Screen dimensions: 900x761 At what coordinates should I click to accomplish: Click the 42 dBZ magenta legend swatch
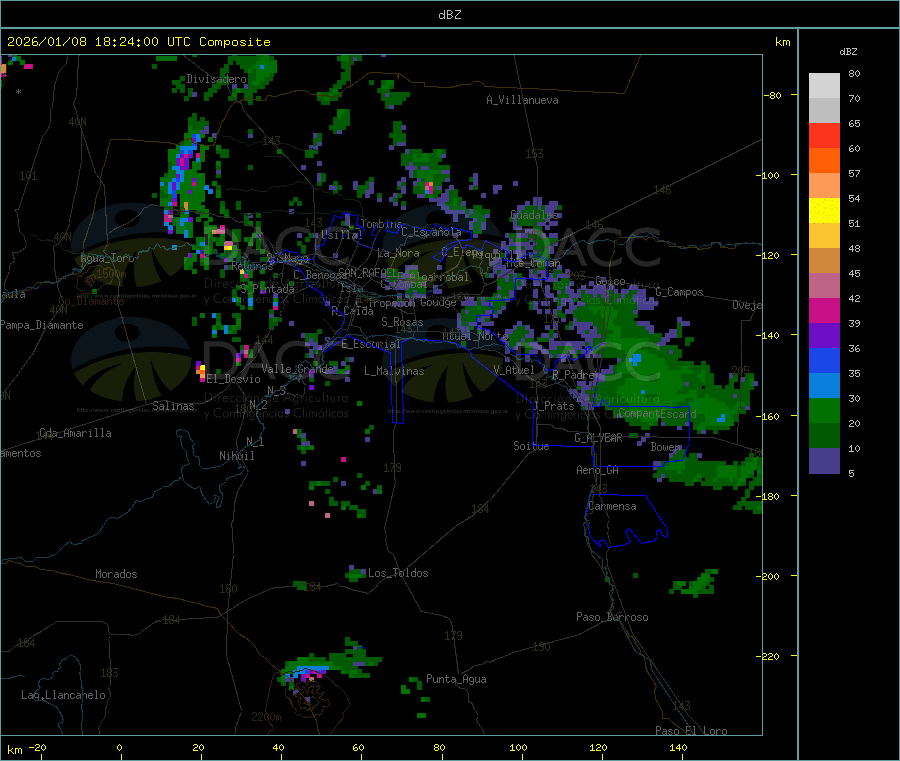click(x=824, y=310)
